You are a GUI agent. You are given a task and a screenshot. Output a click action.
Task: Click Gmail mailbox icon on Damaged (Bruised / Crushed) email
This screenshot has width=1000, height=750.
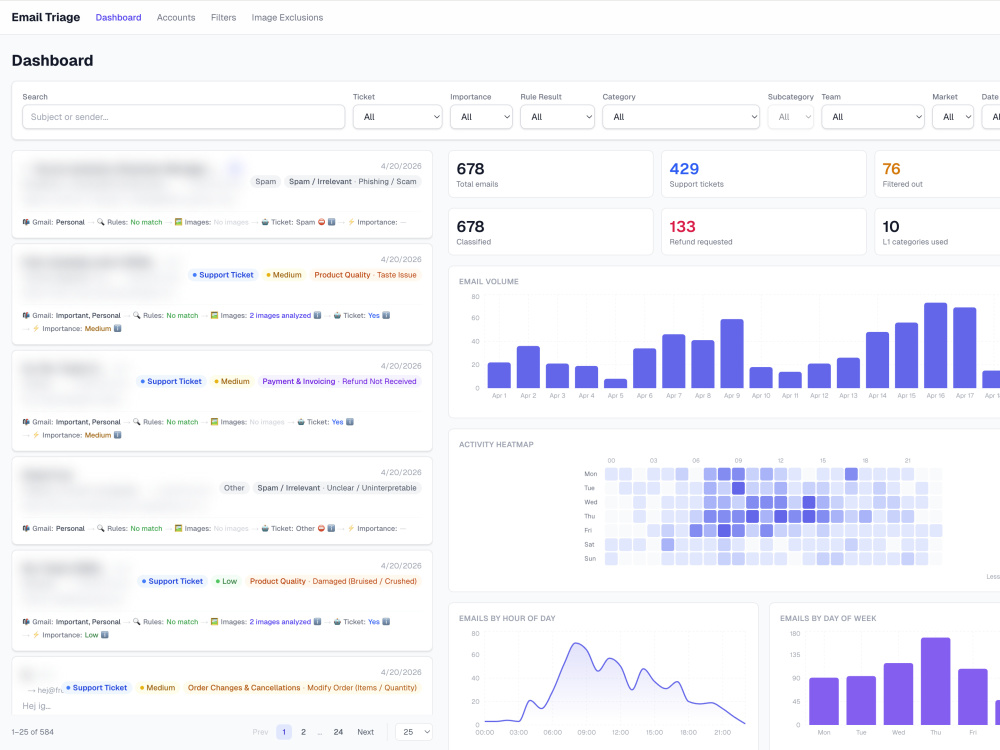[x=26, y=621]
